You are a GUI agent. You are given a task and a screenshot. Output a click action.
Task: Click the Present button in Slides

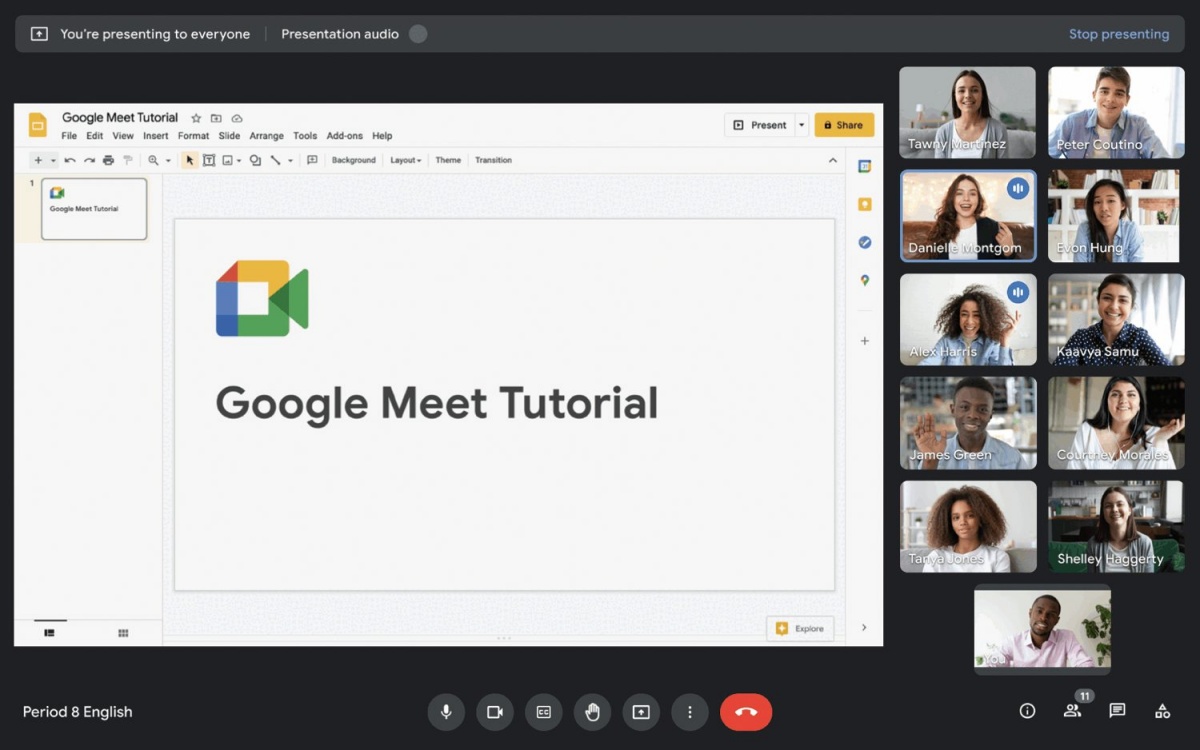click(x=760, y=125)
